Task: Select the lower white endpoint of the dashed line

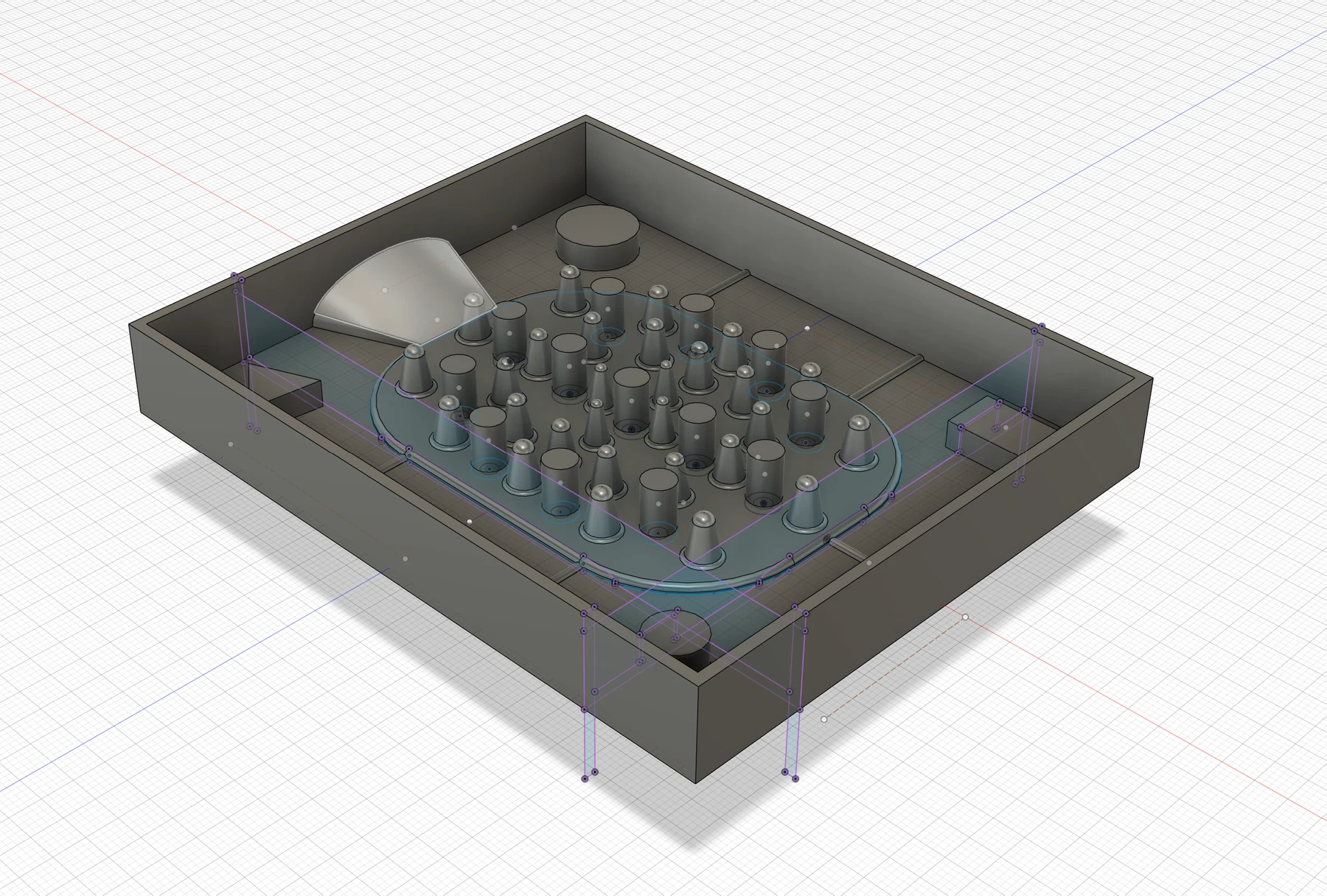Action: pos(824,720)
